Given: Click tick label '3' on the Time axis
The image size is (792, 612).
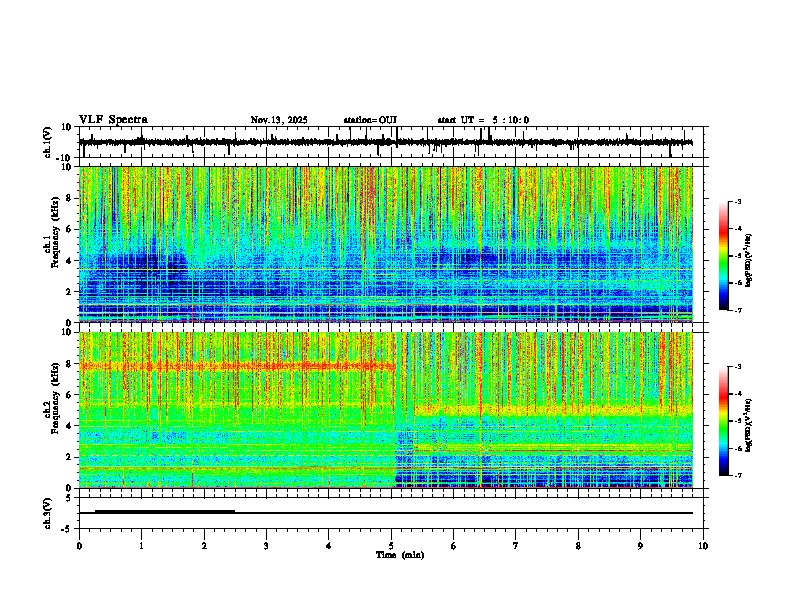Looking at the screenshot, I should tap(266, 546).
